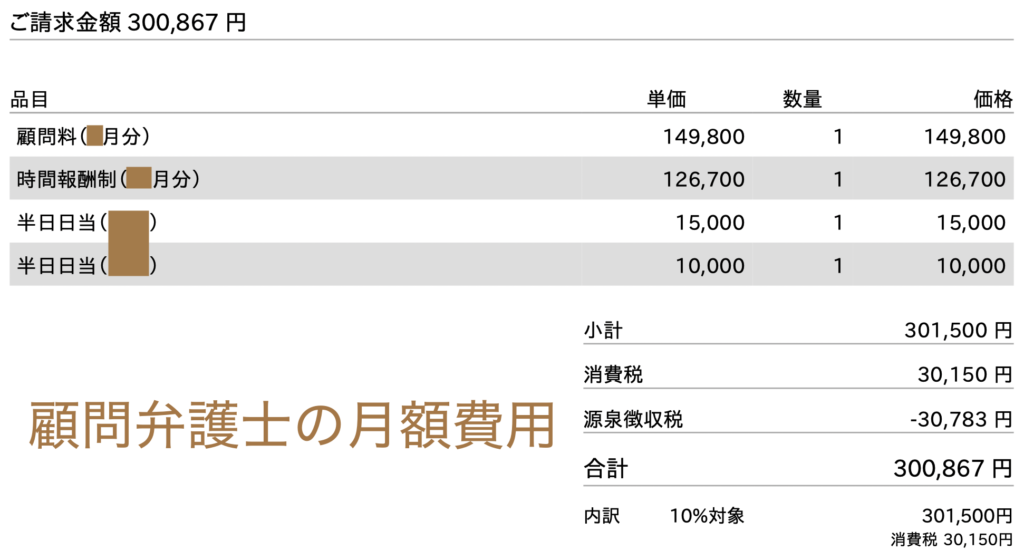This screenshot has height=560, width=1024.
Task: Click the 消費税 label in totals
Action: [613, 375]
